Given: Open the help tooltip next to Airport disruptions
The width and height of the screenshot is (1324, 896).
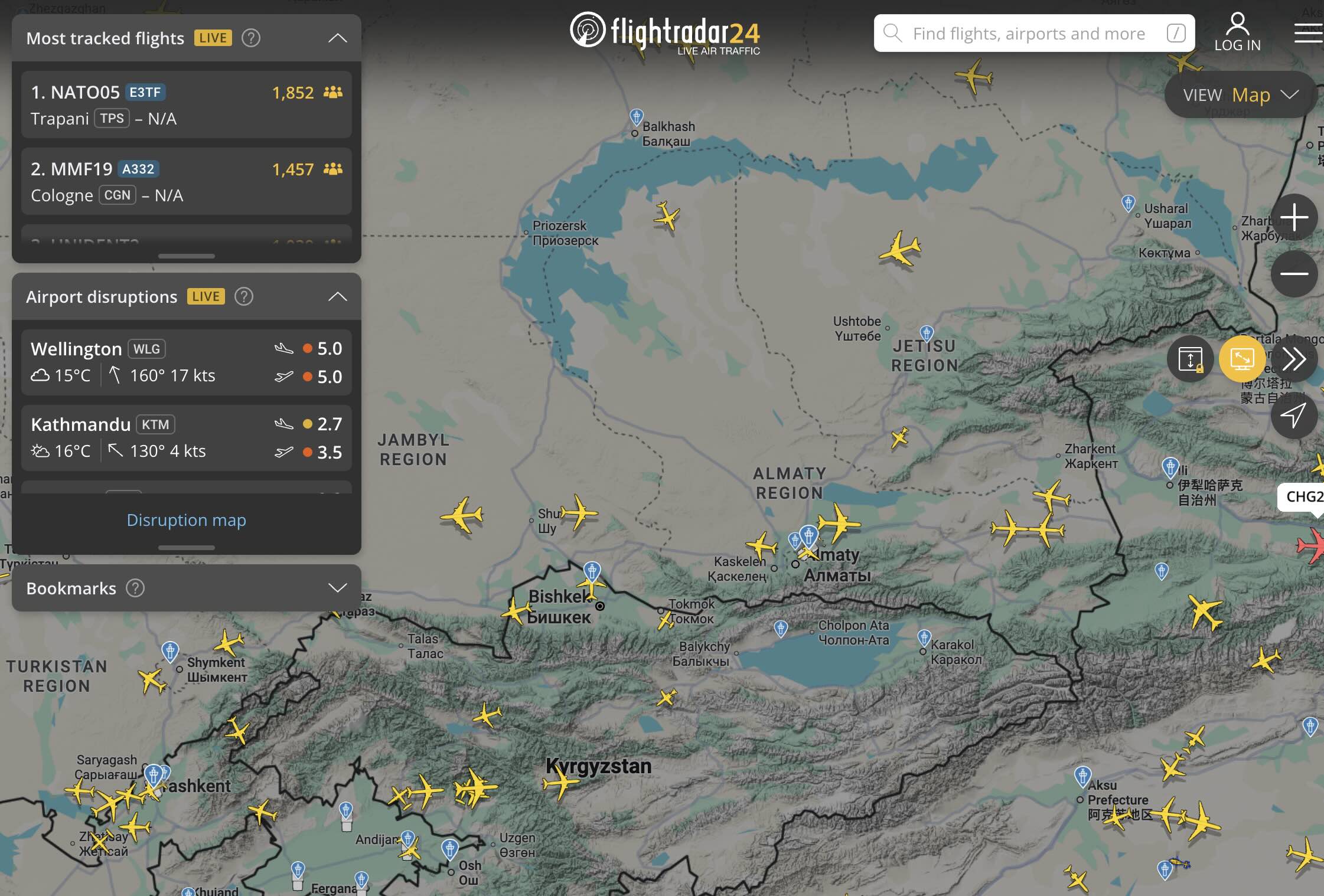Looking at the screenshot, I should (244, 296).
